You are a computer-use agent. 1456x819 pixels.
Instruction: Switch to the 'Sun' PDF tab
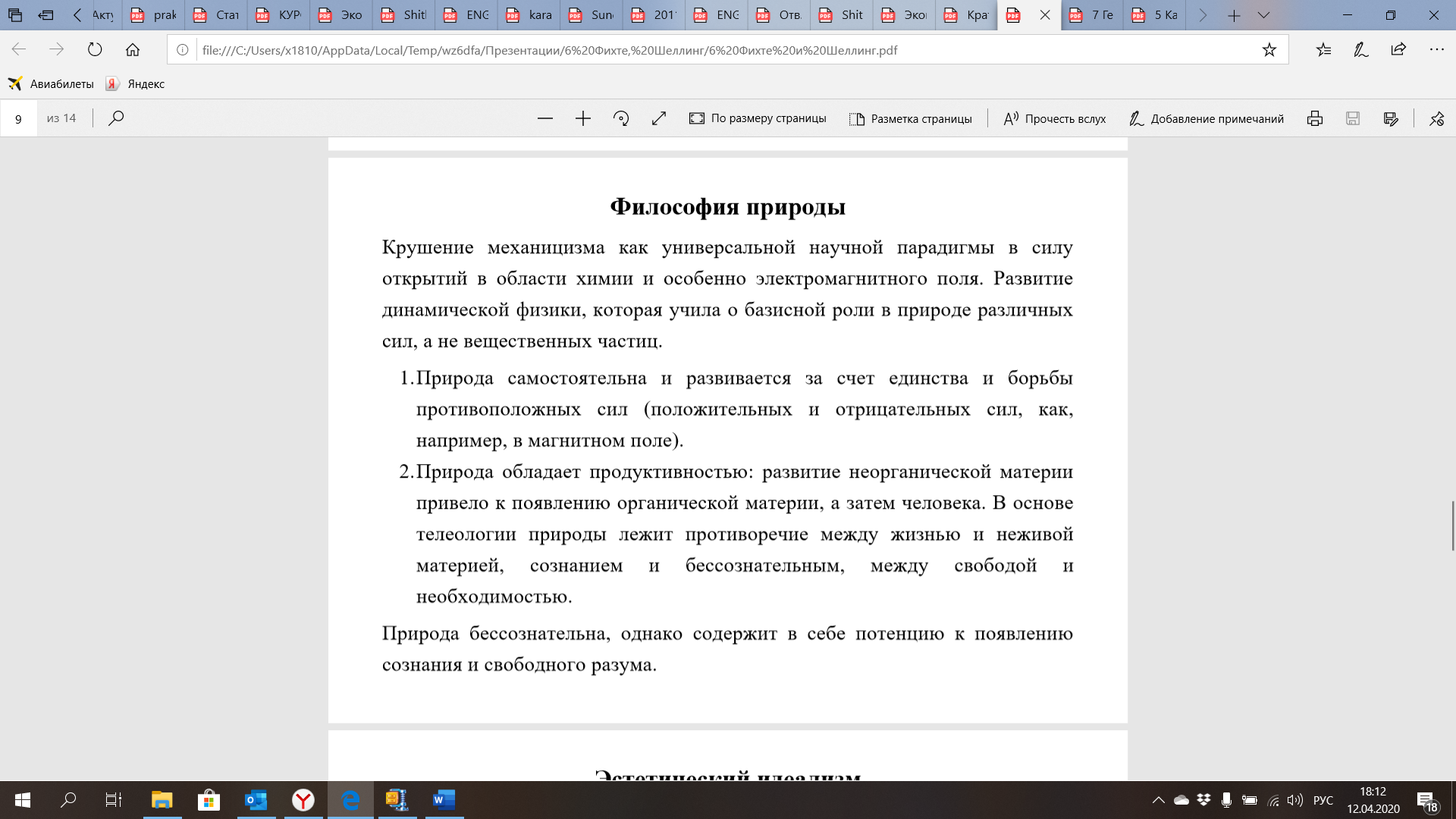(591, 15)
